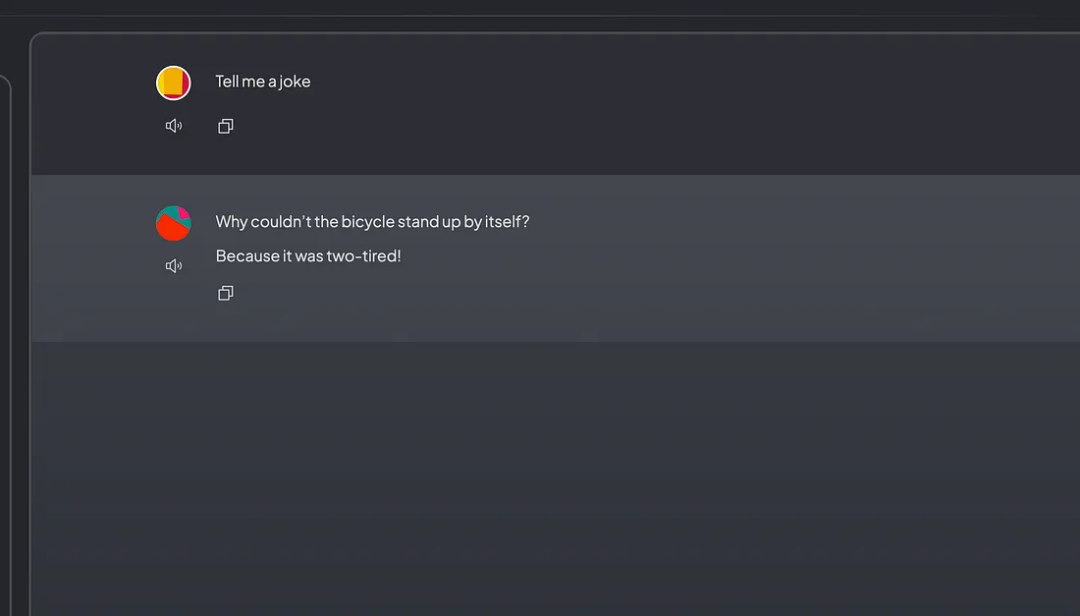This screenshot has height=616, width=1080.
Task: Open the red and teal assistant avatar
Action: point(174,223)
